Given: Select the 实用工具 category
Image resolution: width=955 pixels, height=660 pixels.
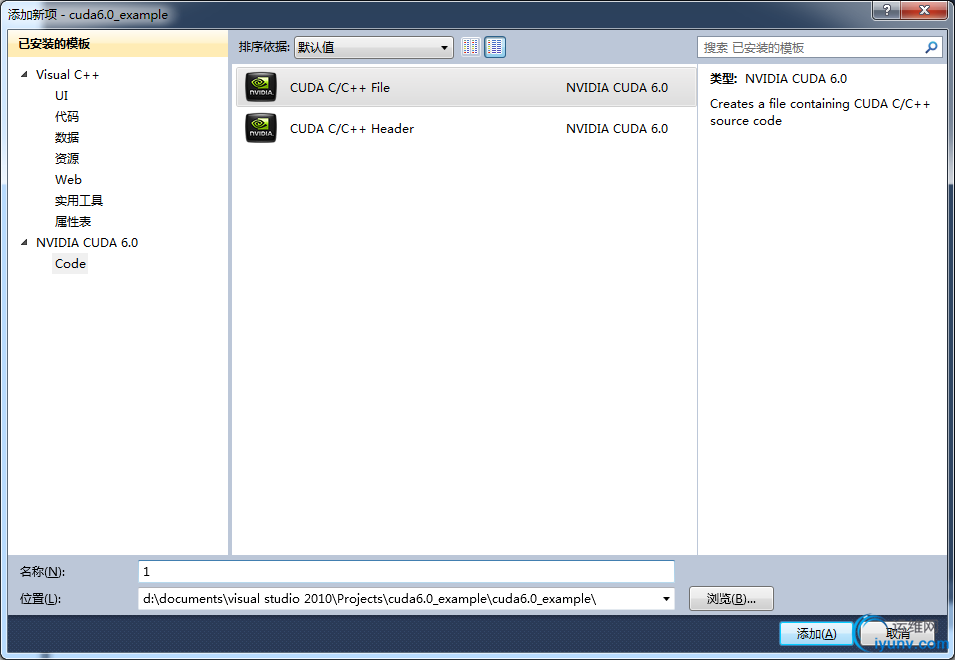Looking at the screenshot, I should coord(79,200).
